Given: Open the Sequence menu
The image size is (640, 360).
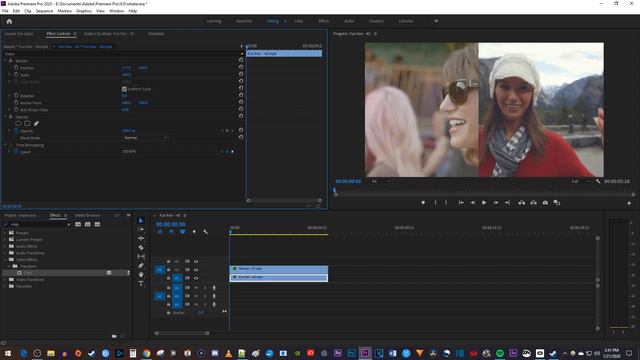Looking at the screenshot, I should 44,11.
